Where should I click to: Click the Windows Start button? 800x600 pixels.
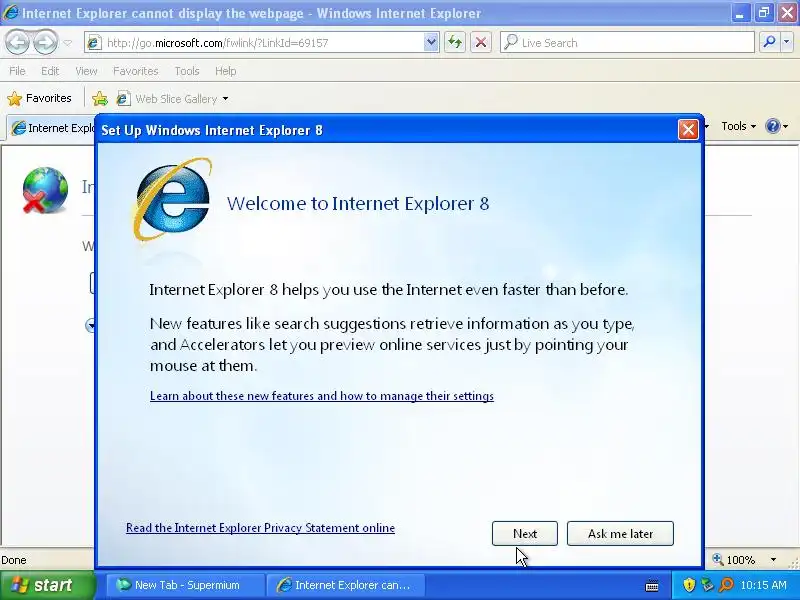click(48, 585)
